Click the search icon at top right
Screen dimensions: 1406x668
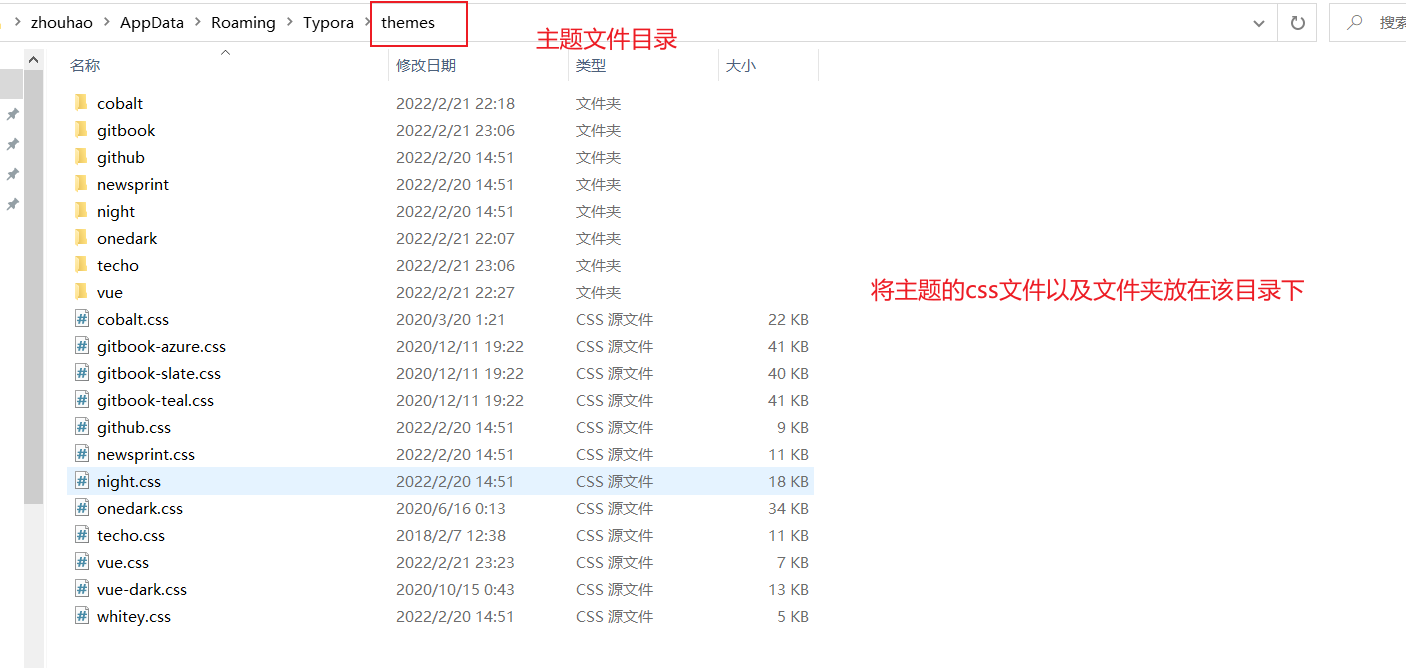pos(1353,21)
